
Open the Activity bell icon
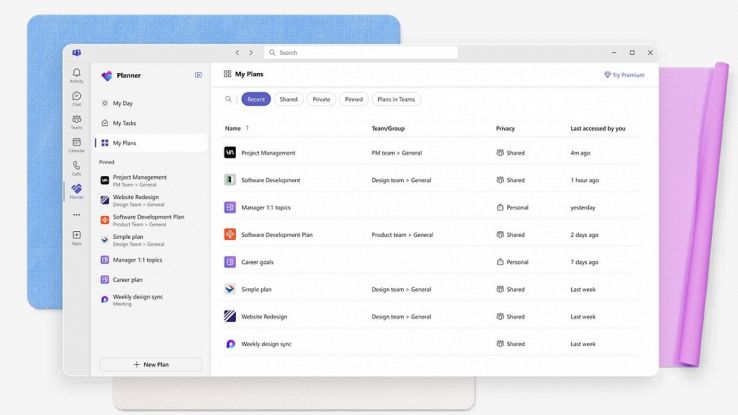click(76, 72)
